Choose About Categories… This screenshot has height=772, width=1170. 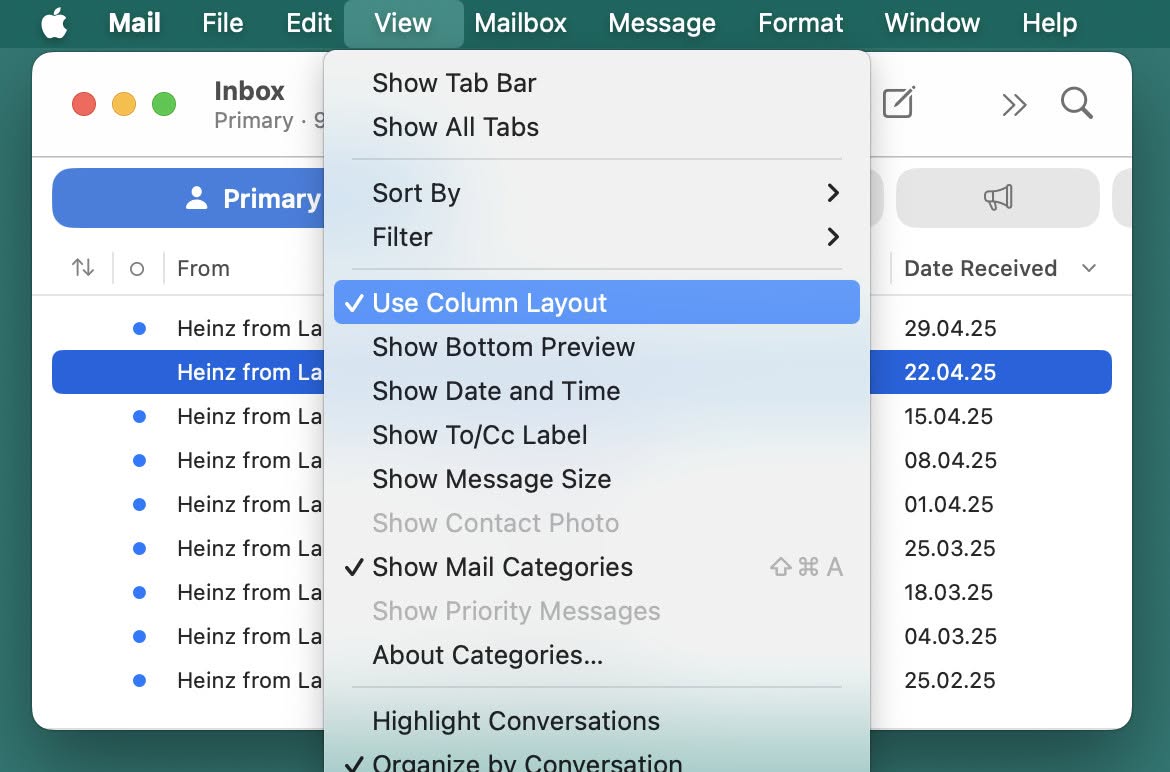pyautogui.click(x=597, y=655)
